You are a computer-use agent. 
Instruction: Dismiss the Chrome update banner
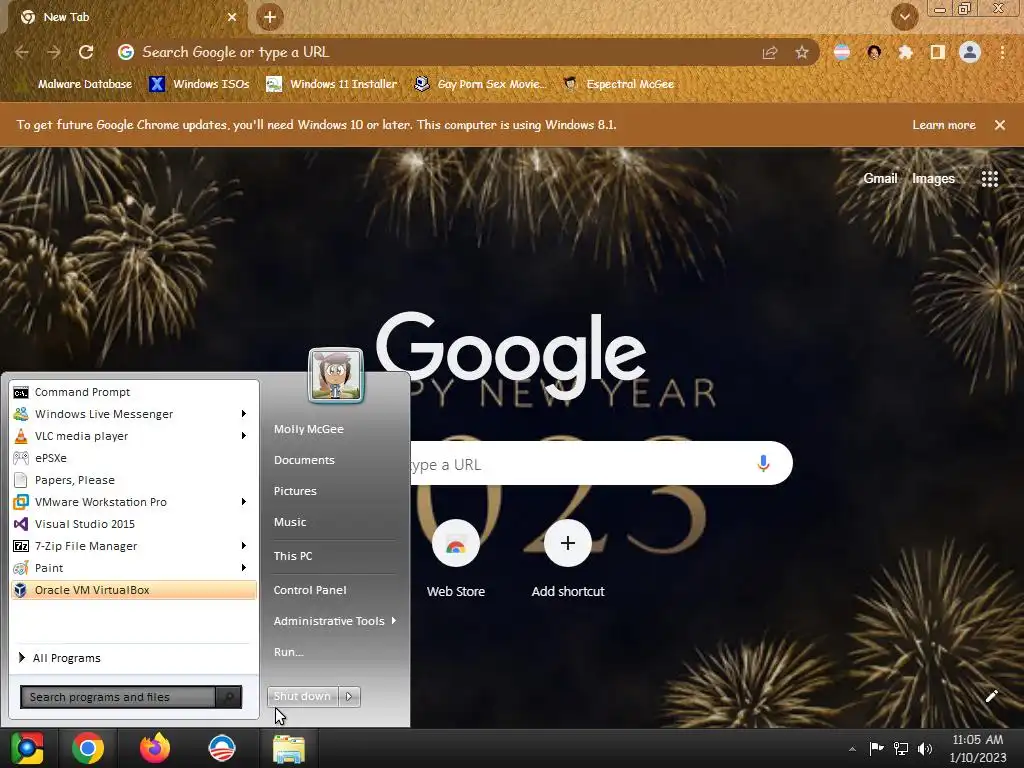1000,125
